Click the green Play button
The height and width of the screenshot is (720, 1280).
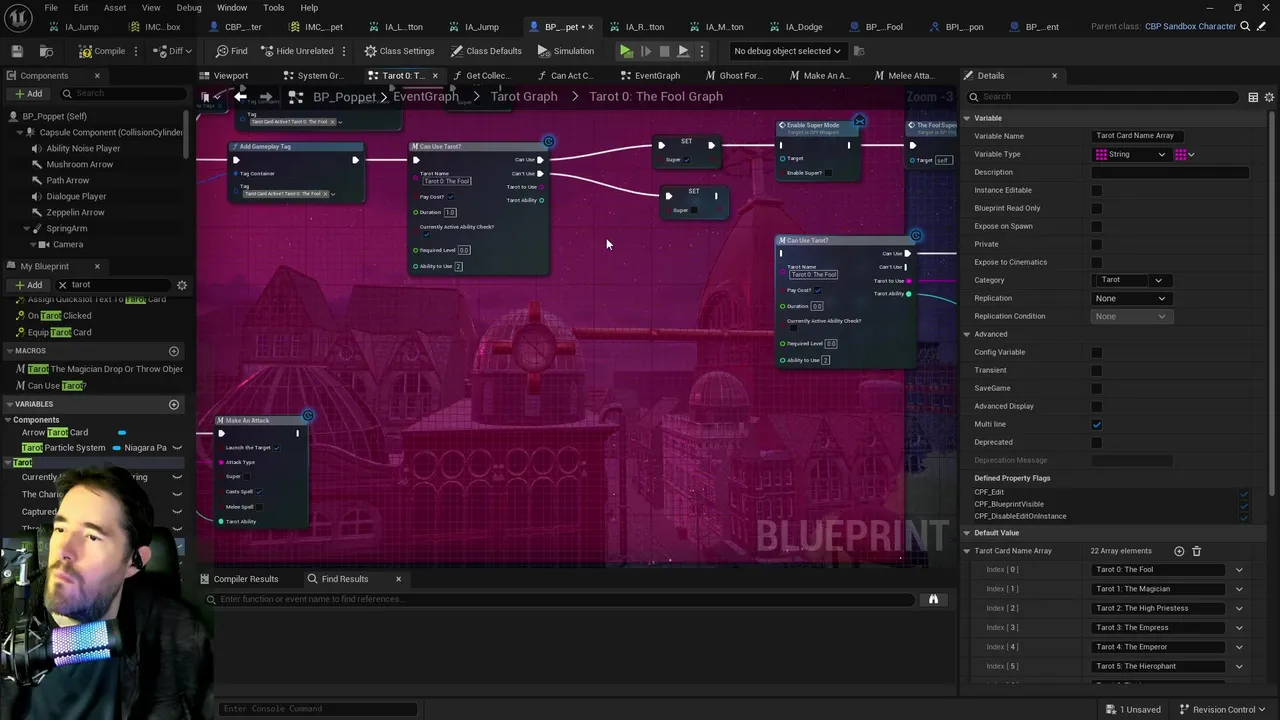(626, 51)
